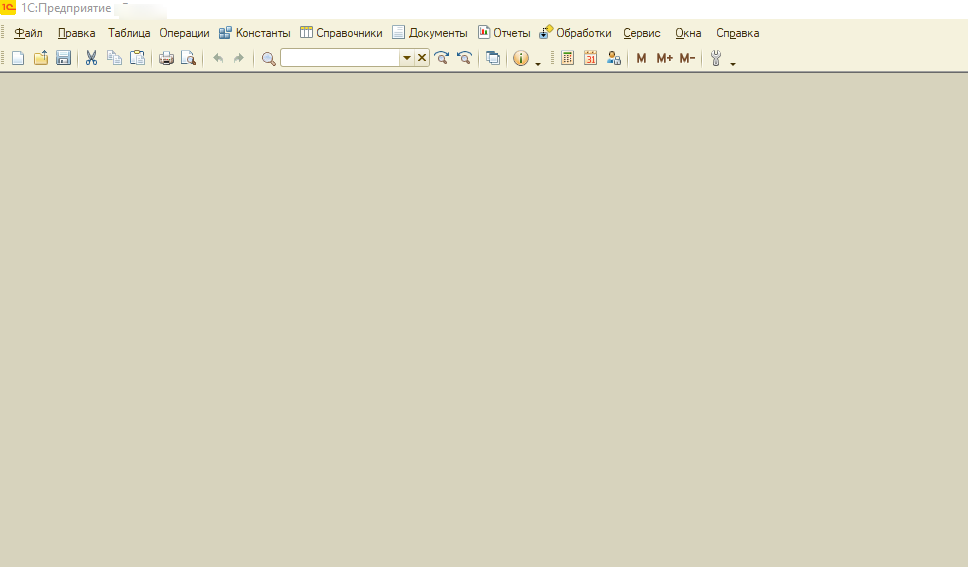Viewport: 968px width, 567px height.
Task: Open the Сервис menu
Action: click(641, 33)
